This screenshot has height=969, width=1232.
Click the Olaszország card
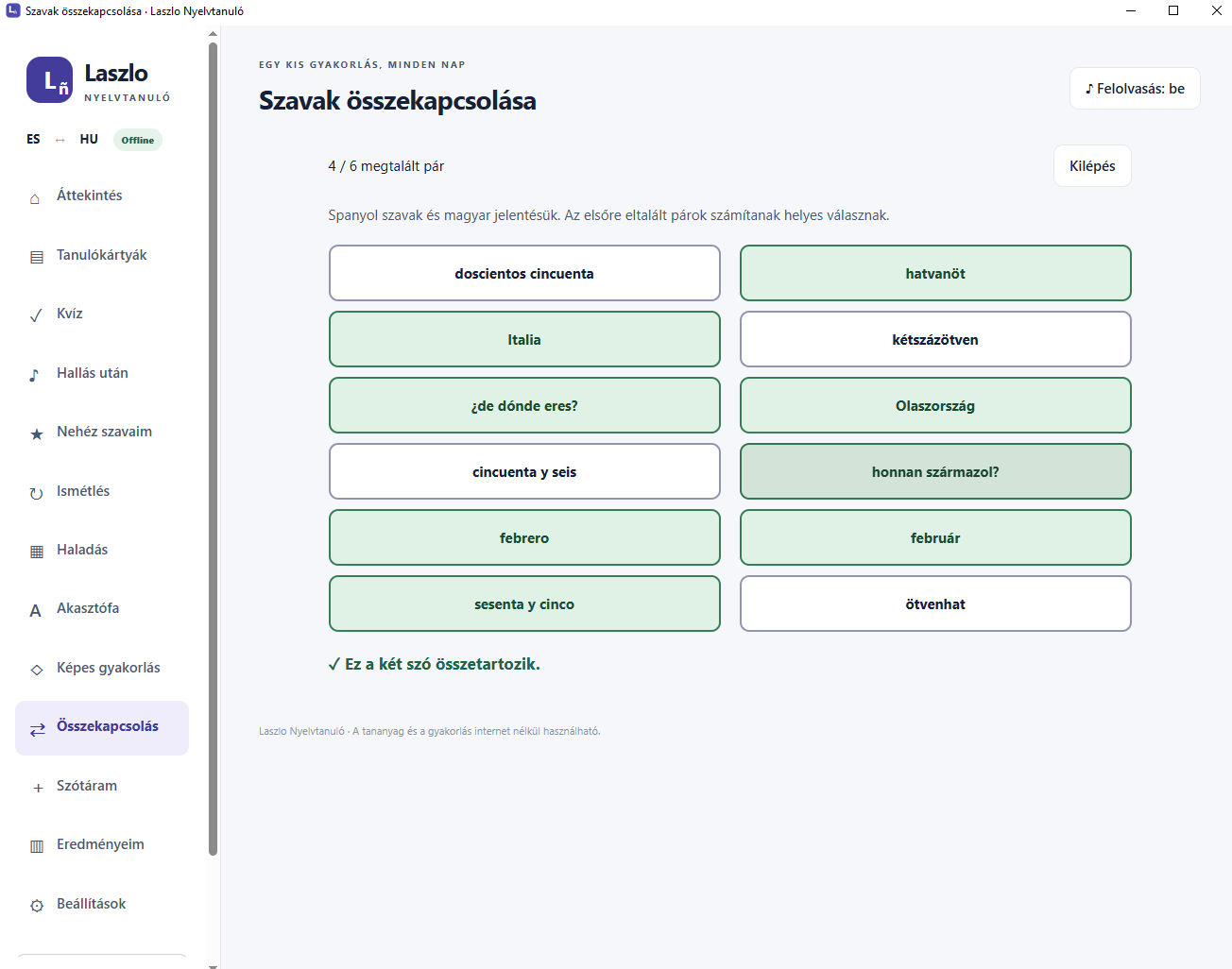[935, 405]
